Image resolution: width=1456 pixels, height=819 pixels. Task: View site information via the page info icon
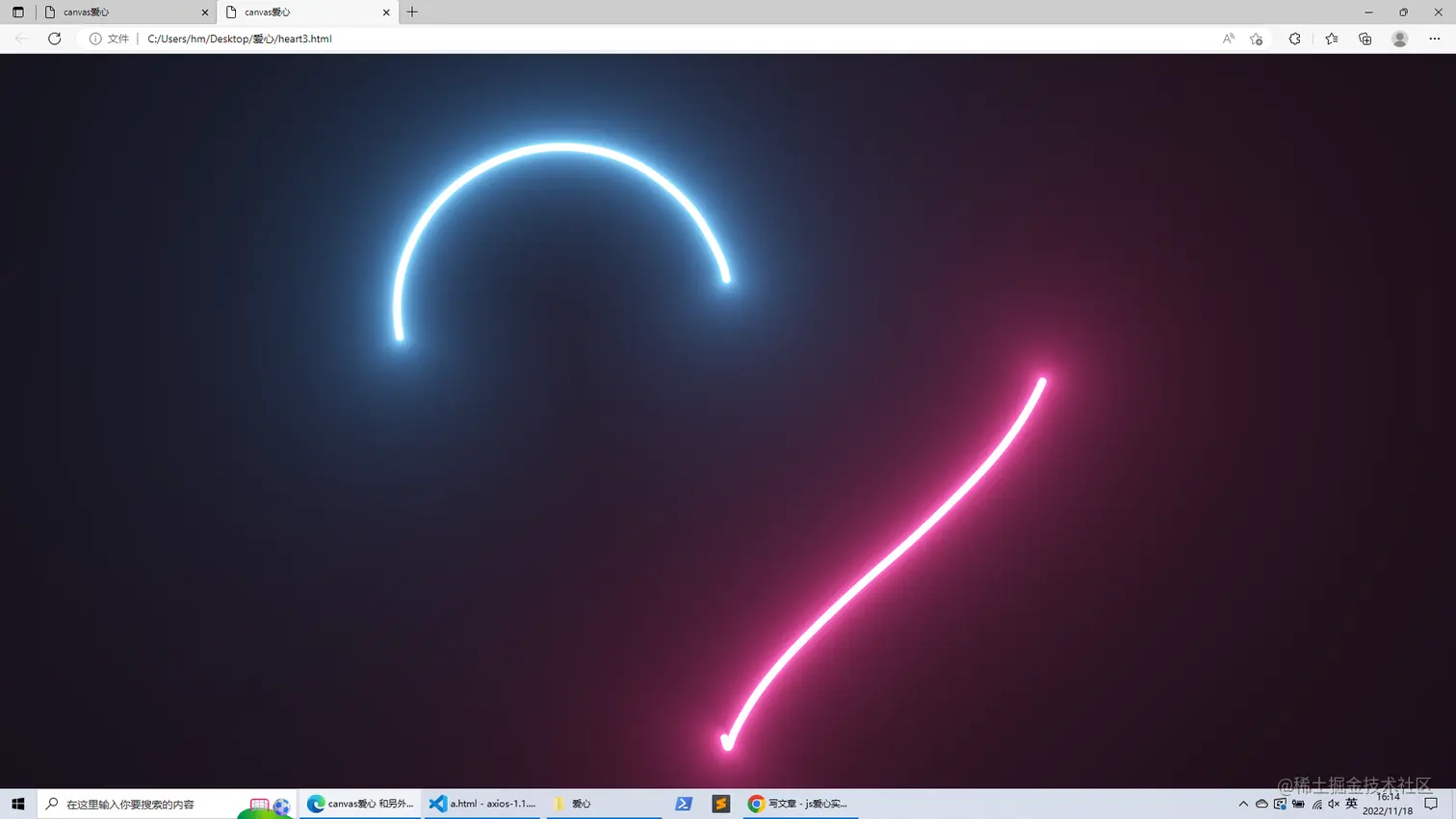point(94,38)
